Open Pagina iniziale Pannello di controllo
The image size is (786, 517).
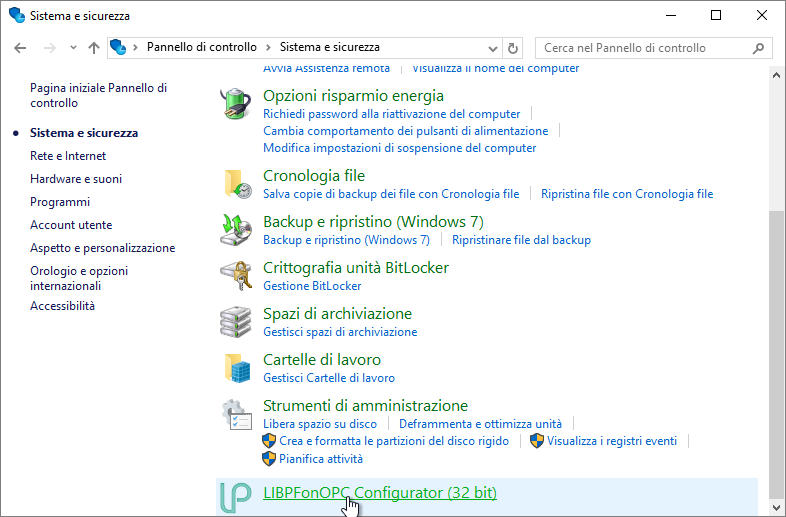click(98, 95)
